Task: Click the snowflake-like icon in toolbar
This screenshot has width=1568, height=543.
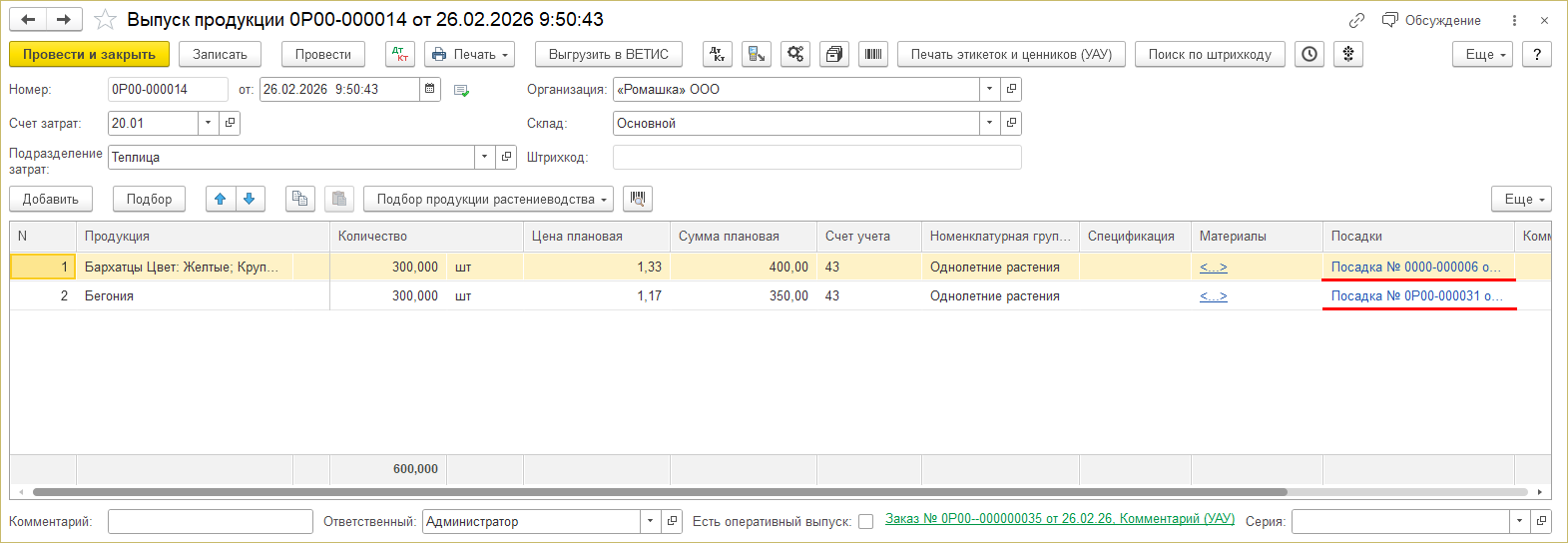Action: [1348, 54]
